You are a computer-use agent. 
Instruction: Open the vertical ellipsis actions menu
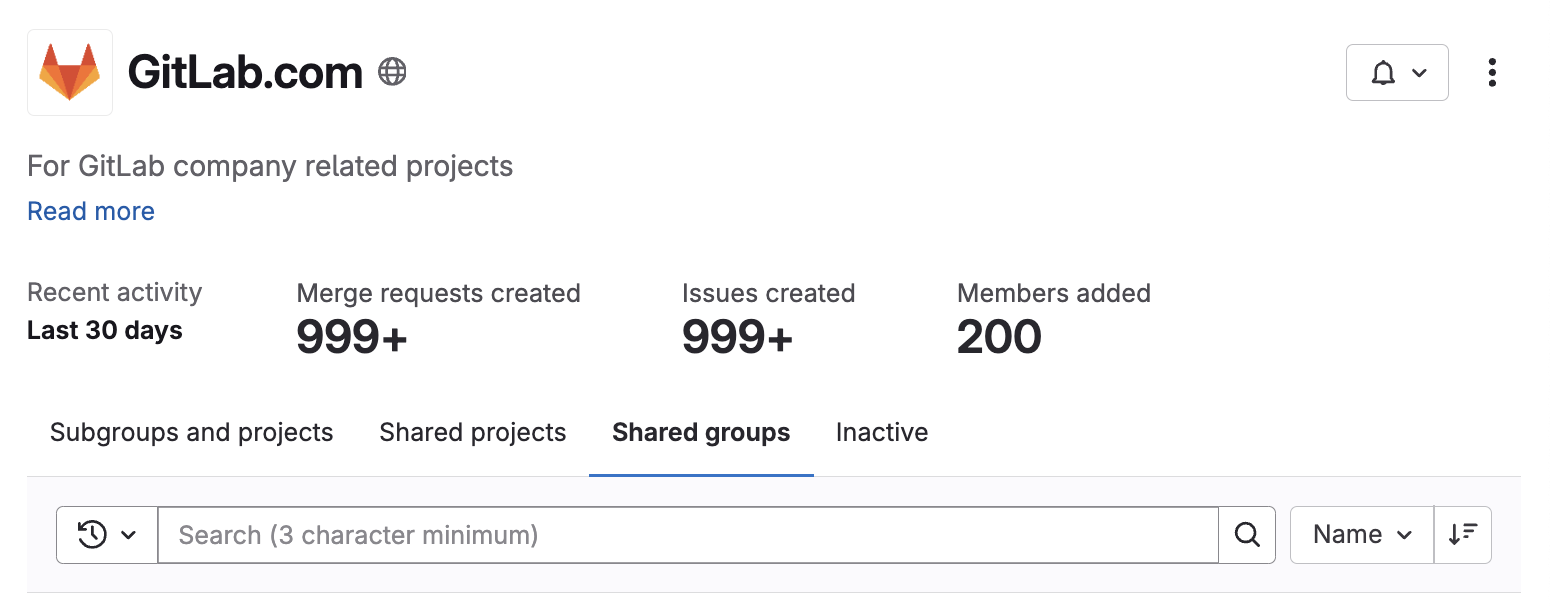coord(1491,73)
